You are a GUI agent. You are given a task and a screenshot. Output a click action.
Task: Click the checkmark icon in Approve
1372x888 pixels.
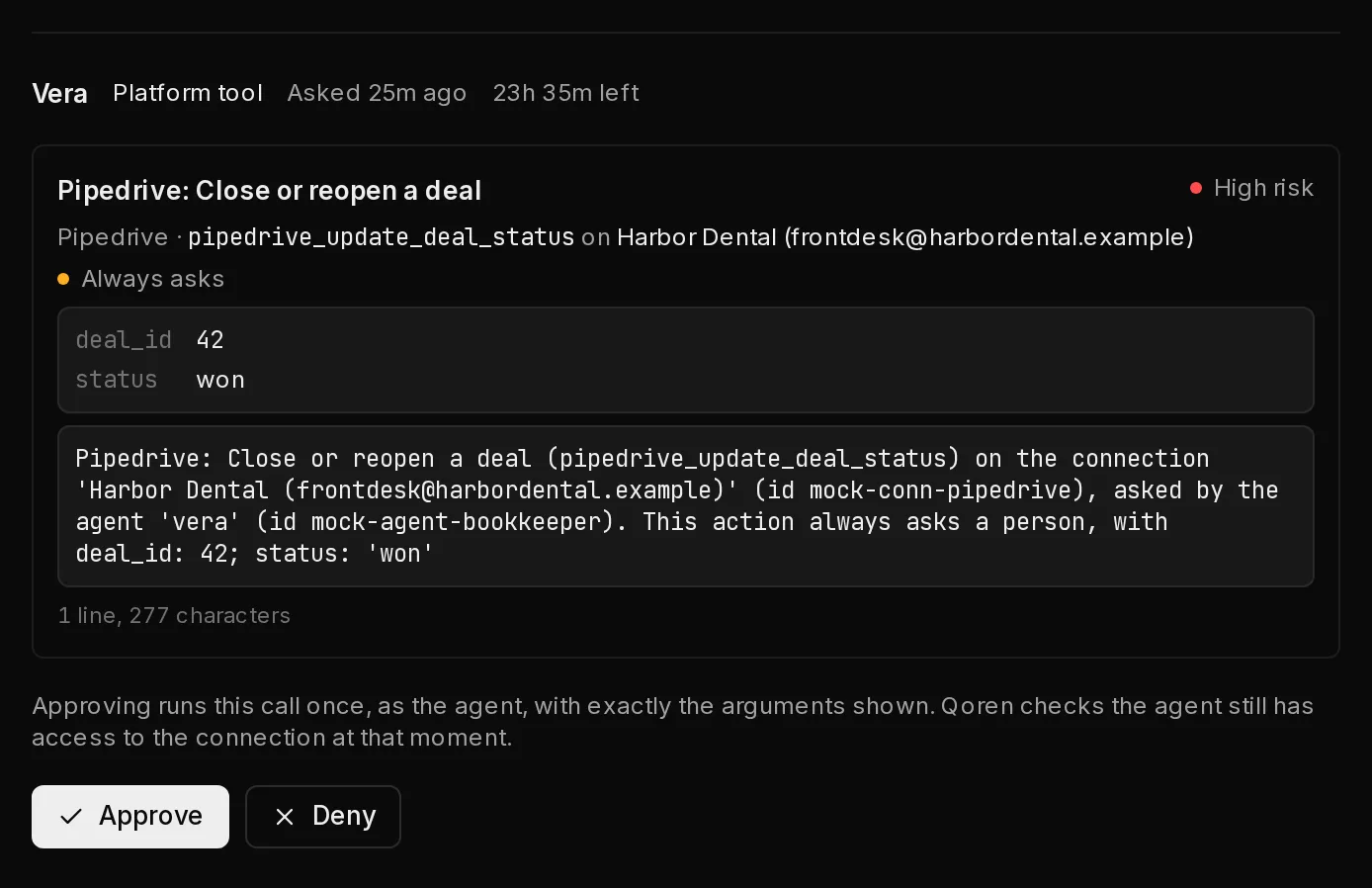pos(71,817)
